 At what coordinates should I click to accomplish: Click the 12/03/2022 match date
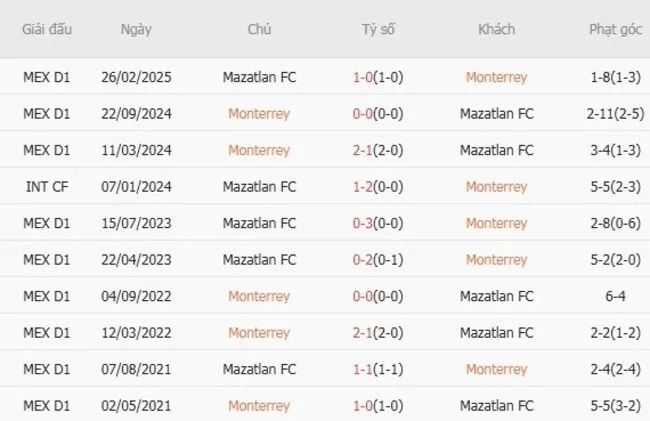(x=136, y=332)
